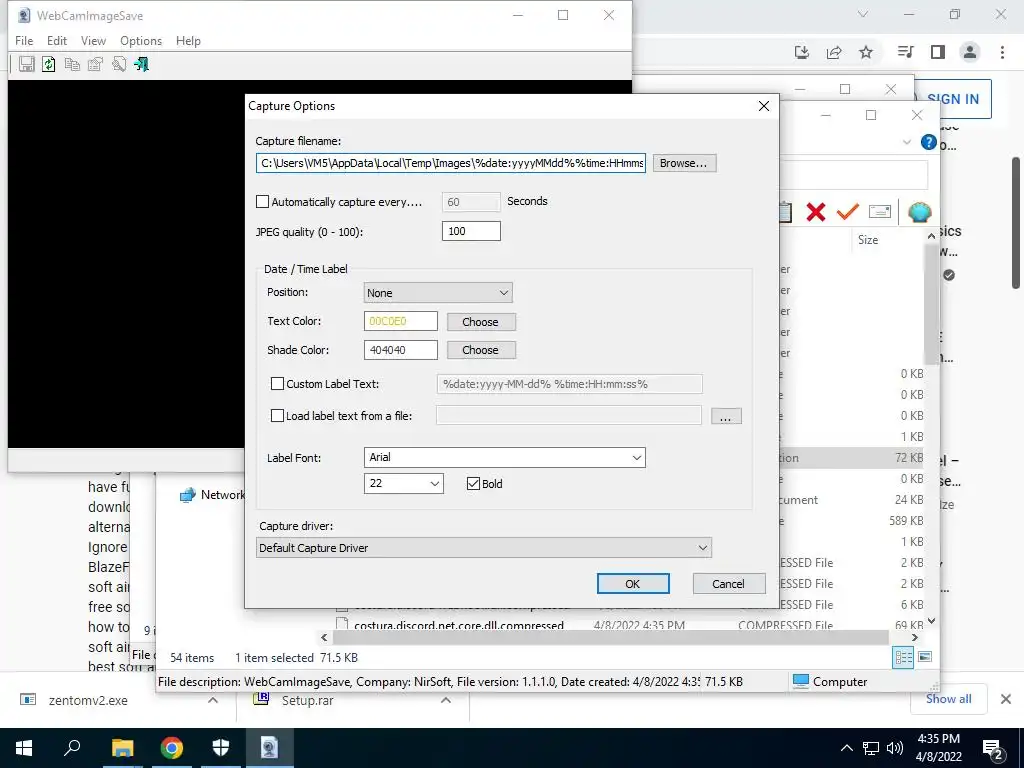This screenshot has width=1024, height=768.
Task: Click the Find toolbar icon in WebCamImageSave
Action: [x=119, y=64]
